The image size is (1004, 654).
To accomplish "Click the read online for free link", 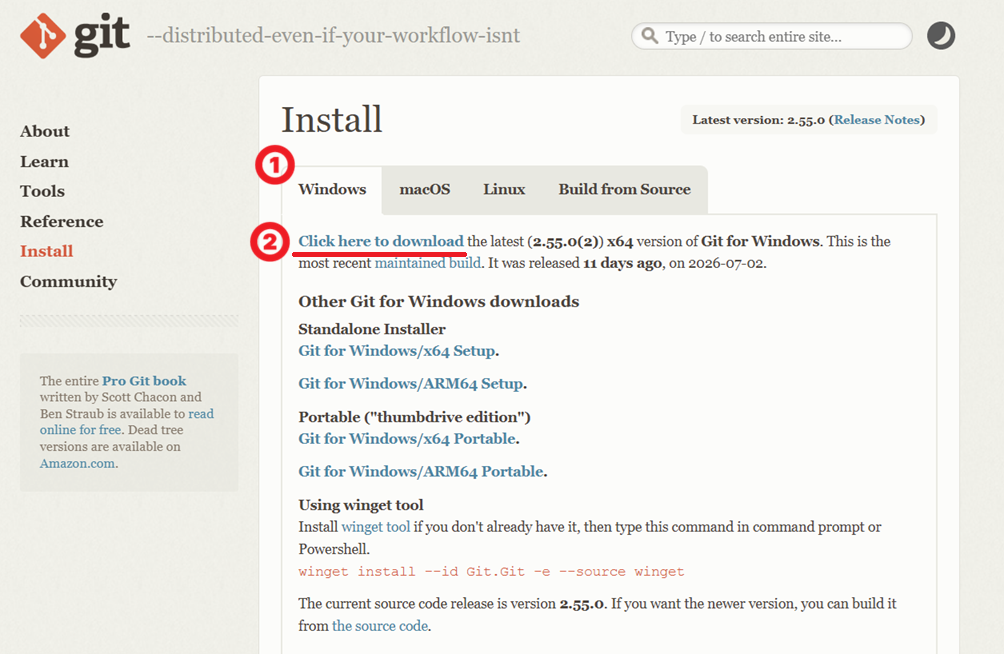I will [127, 421].
